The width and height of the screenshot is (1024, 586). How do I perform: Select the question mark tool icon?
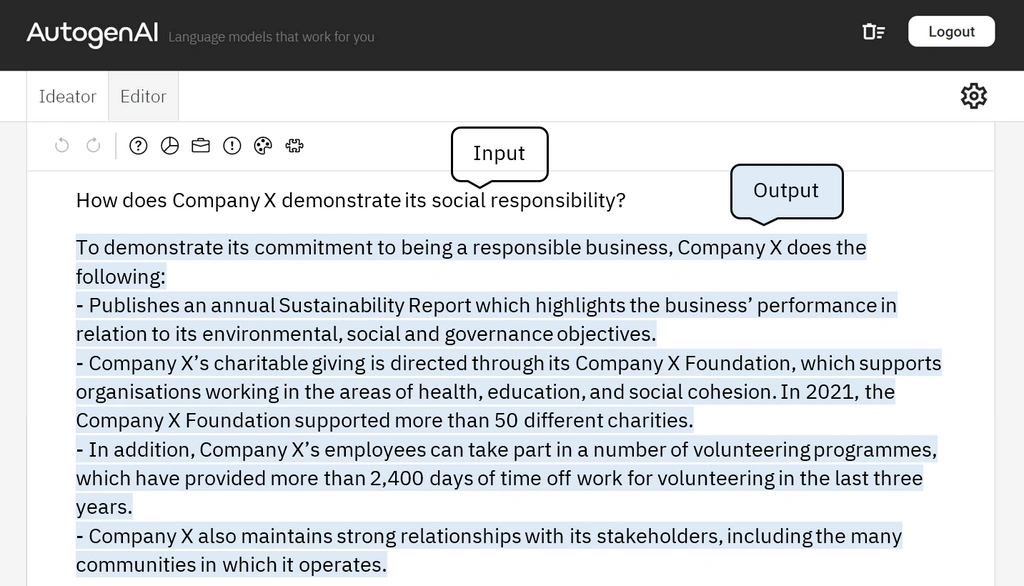[138, 146]
